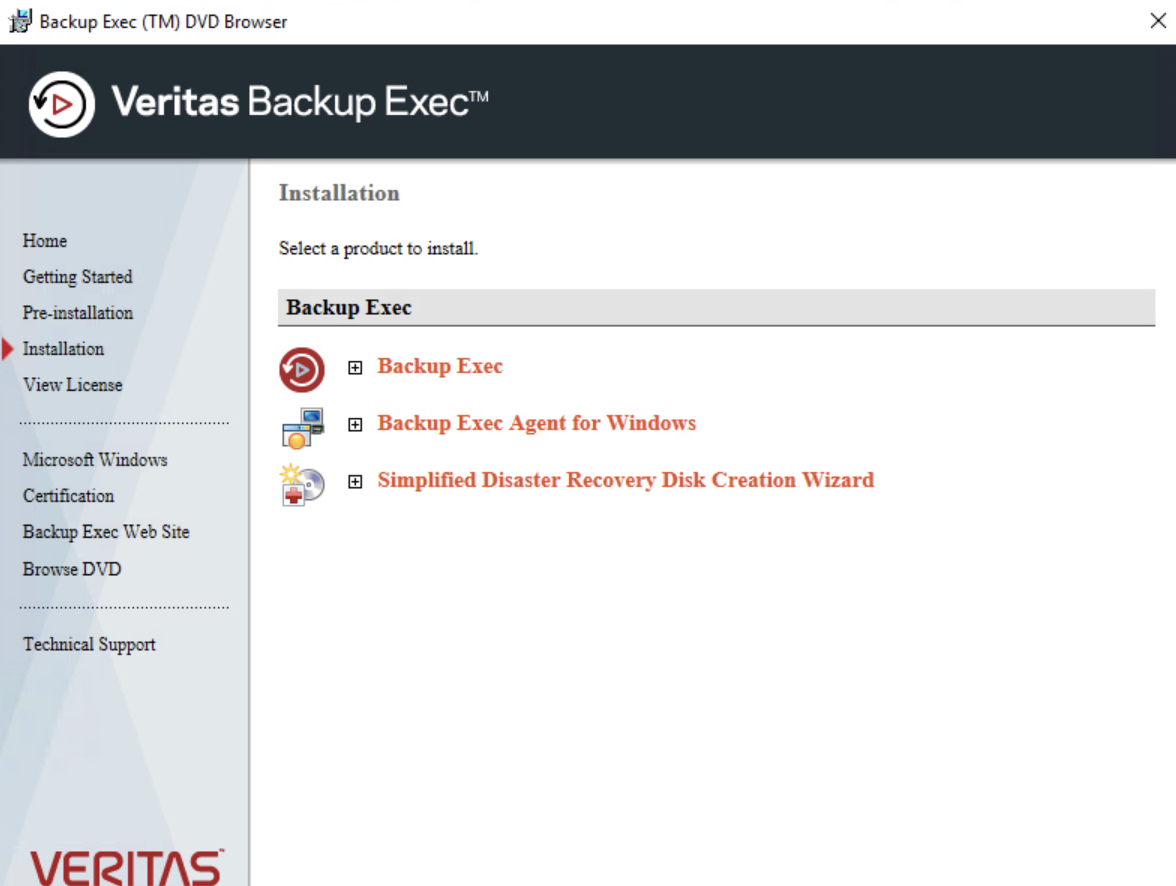1176x886 pixels.
Task: Visit Backup Exec Web Site link
Action: click(x=106, y=532)
